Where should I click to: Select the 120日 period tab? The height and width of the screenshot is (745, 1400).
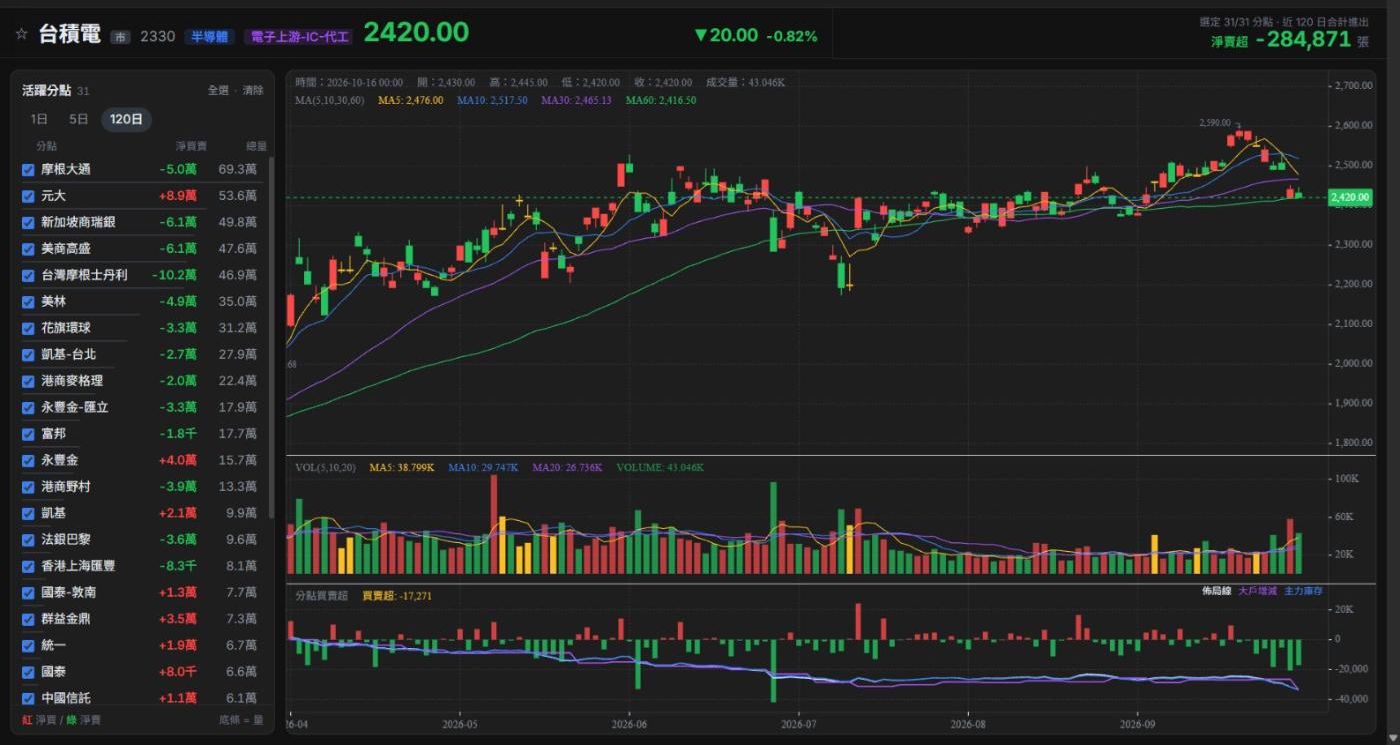pyautogui.click(x=127, y=119)
